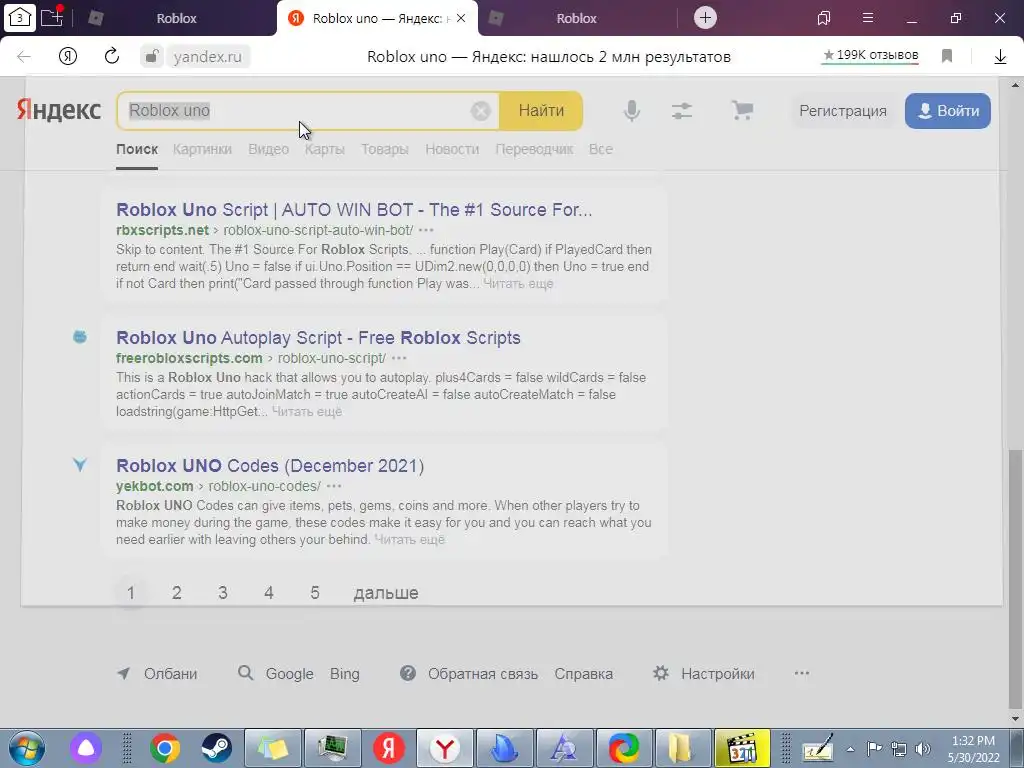Viewport: 1024px width, 768px height.
Task: Open the tab count home icon
Action: 19,17
